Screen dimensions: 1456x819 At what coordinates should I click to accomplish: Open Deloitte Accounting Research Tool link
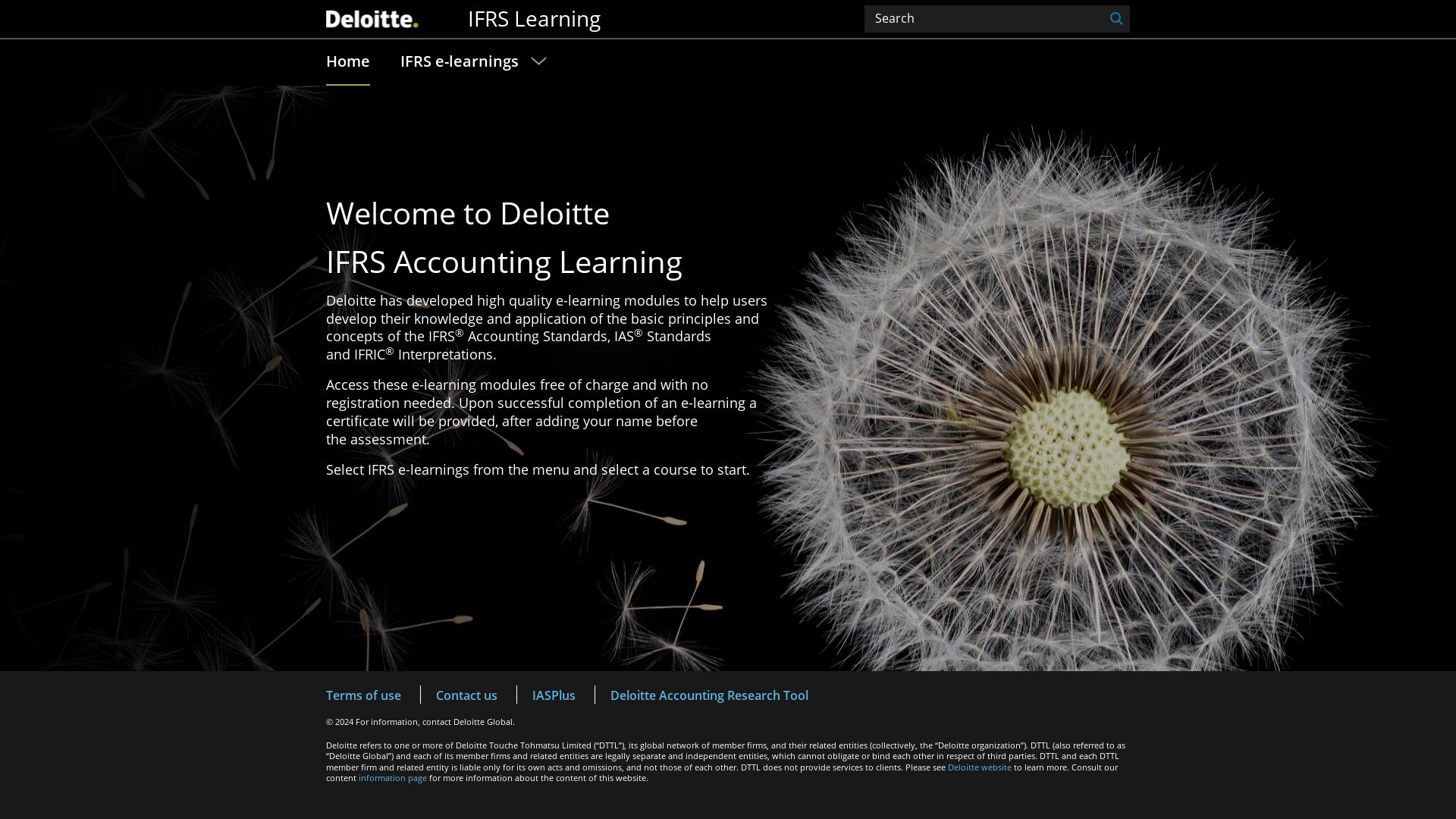pyautogui.click(x=709, y=695)
